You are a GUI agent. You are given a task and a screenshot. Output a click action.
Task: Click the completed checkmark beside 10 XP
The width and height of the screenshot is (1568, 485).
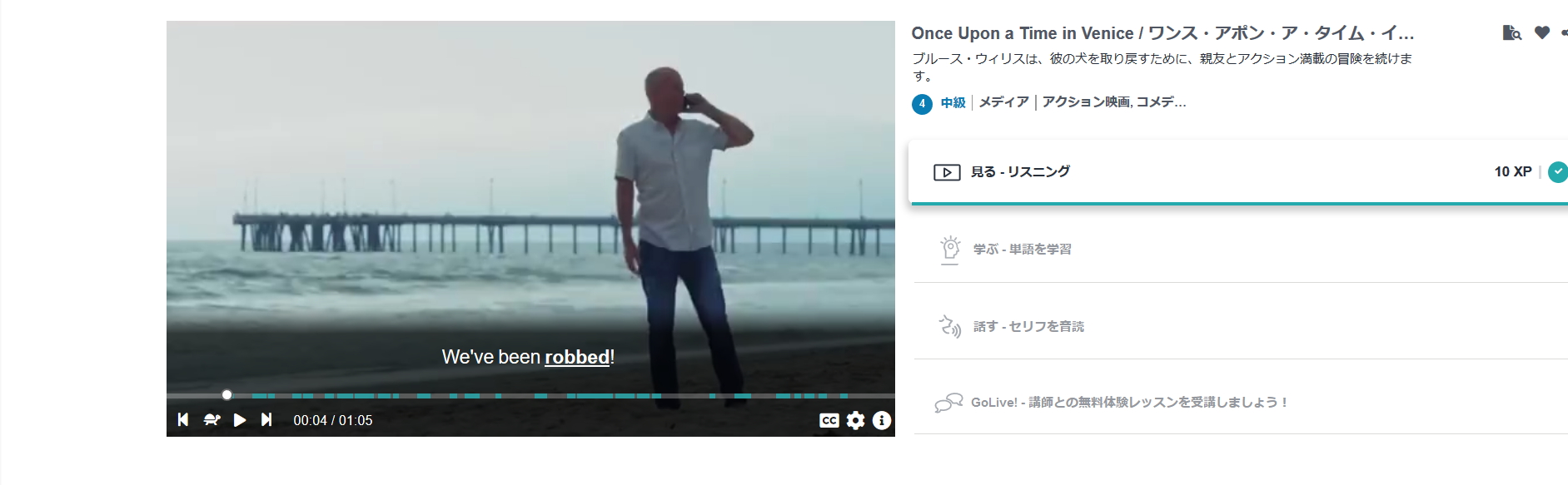click(x=1557, y=172)
